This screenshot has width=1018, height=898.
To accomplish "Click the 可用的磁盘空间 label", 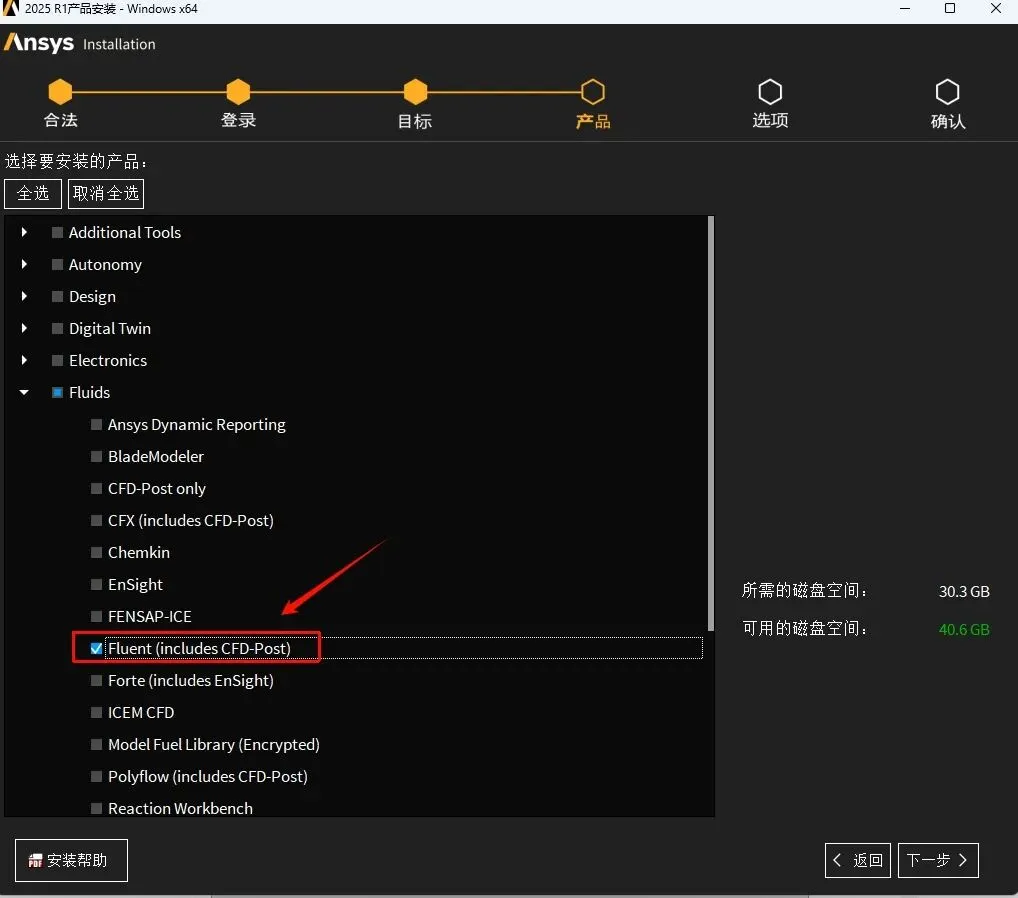I will pyautogui.click(x=804, y=629).
